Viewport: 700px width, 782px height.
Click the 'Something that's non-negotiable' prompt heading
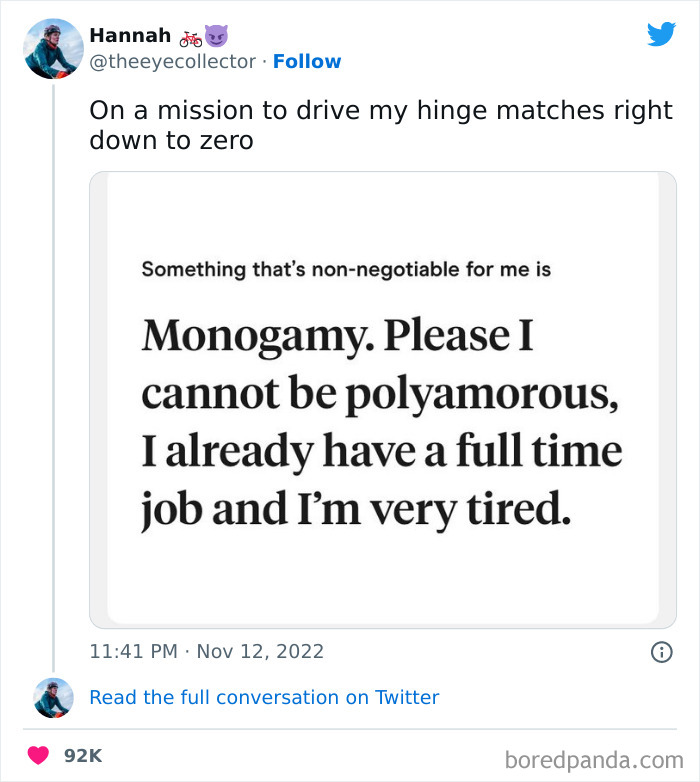[x=346, y=269]
